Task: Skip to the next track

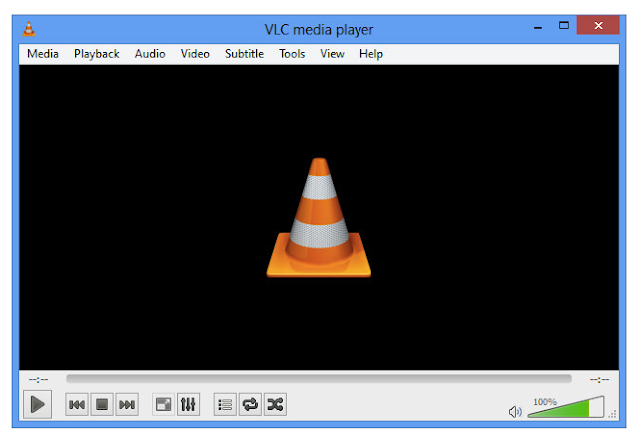Action: [x=127, y=405]
